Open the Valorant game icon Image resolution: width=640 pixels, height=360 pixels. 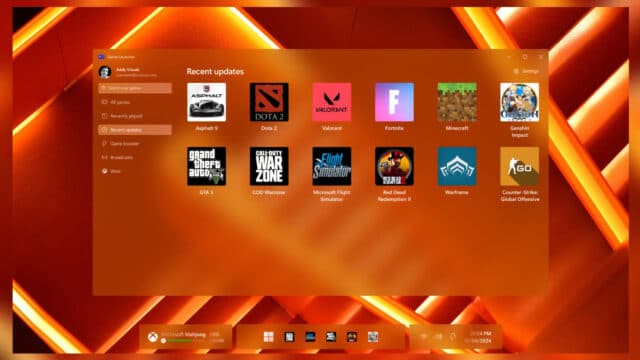click(331, 102)
